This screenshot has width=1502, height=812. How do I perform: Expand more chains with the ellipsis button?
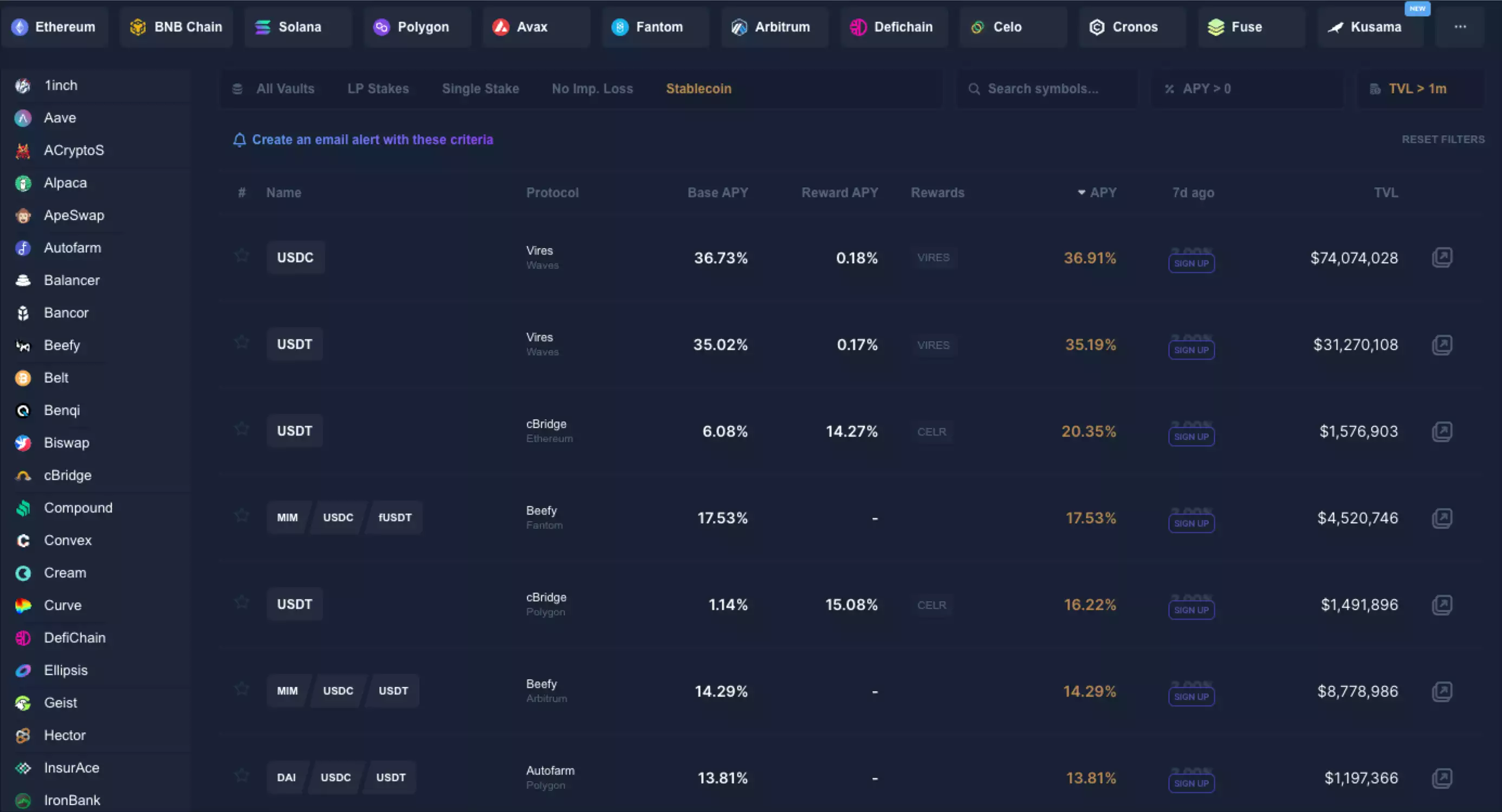1459,27
